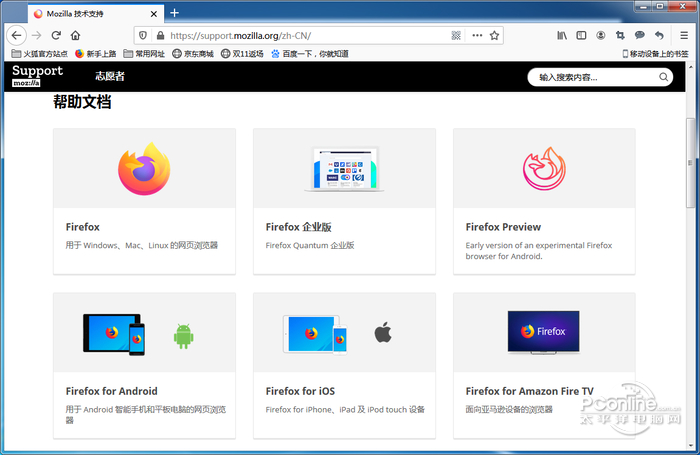Click the search magnifier icon
Viewport: 700px width, 455px height.
tap(663, 77)
